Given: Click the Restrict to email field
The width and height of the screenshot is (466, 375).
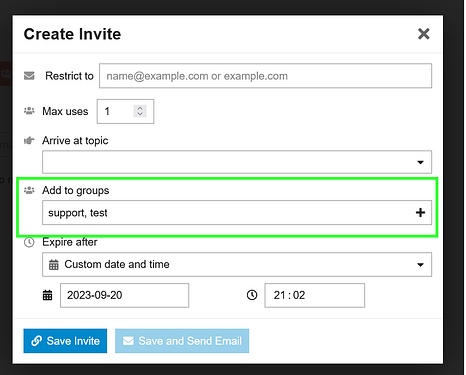Looking at the screenshot, I should 265,76.
